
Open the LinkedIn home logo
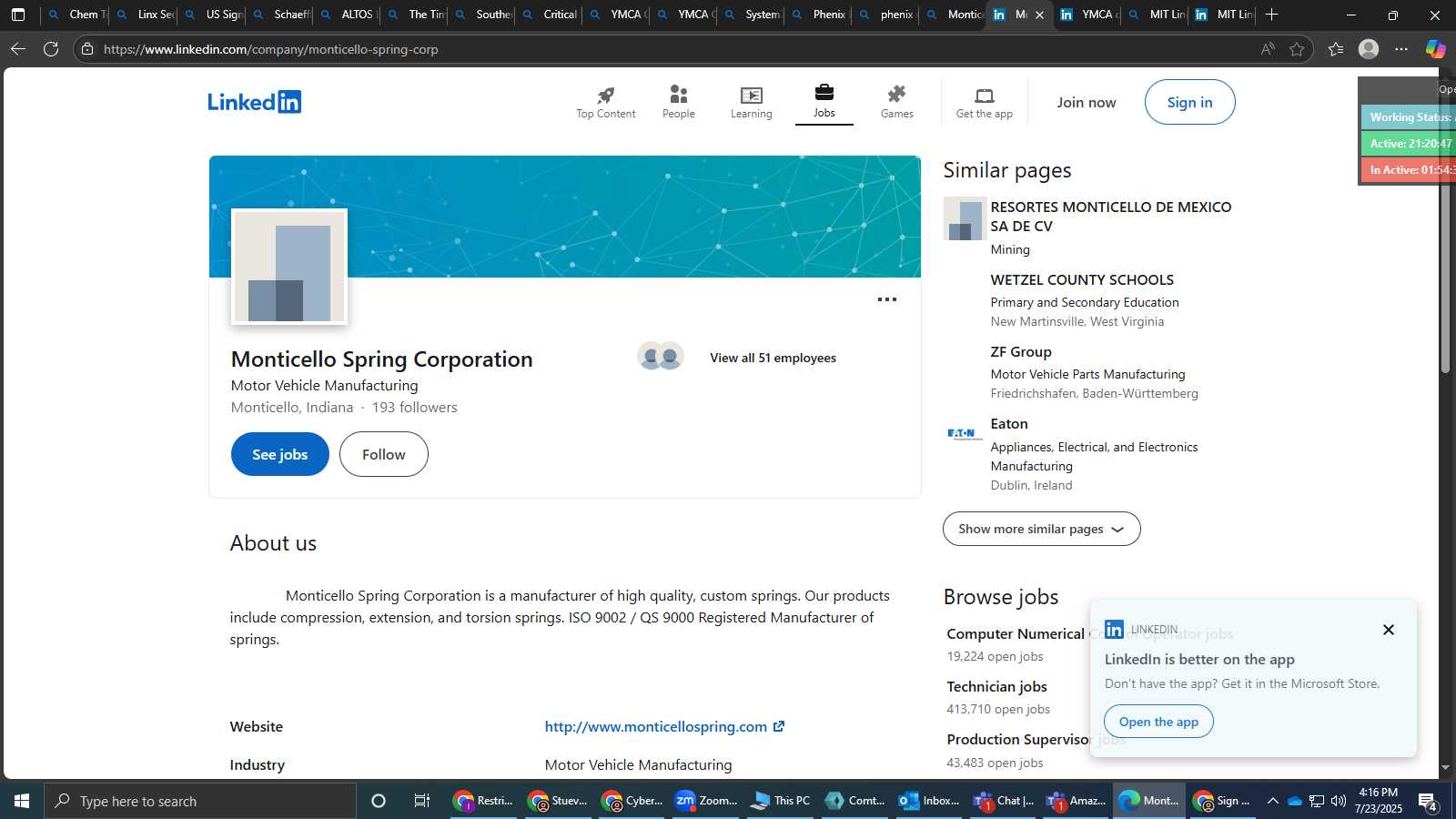point(254,102)
